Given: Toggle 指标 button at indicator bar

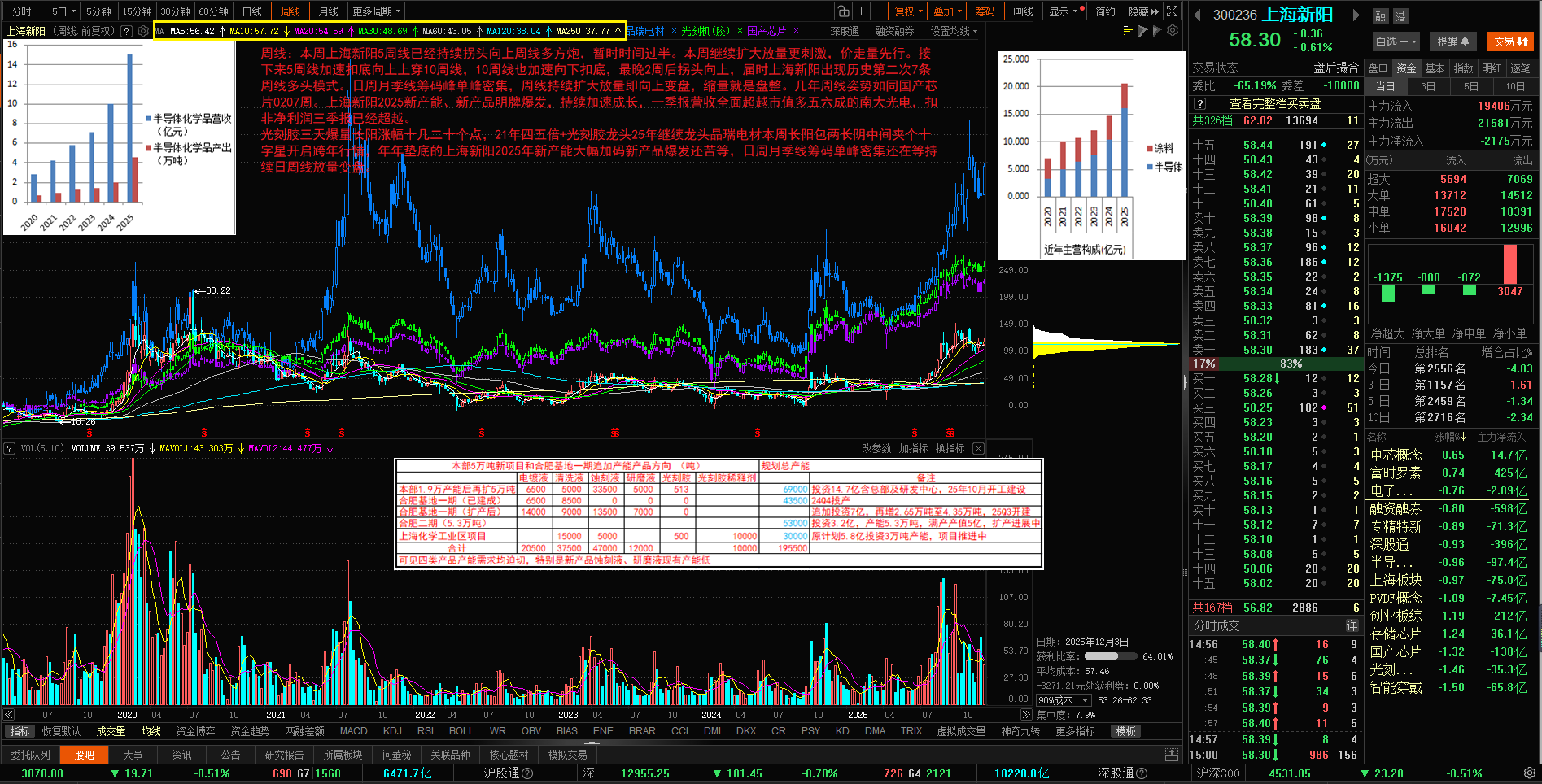Looking at the screenshot, I should pyautogui.click(x=20, y=731).
